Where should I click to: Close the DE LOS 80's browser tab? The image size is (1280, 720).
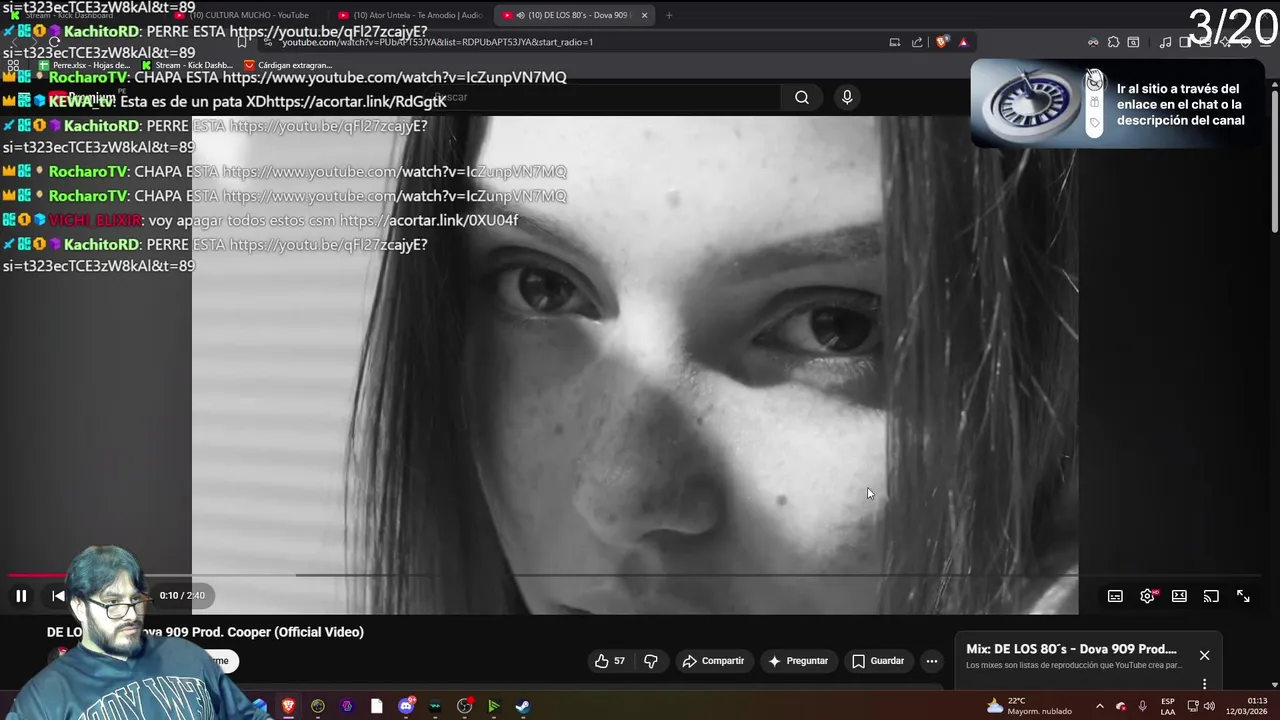tap(644, 15)
